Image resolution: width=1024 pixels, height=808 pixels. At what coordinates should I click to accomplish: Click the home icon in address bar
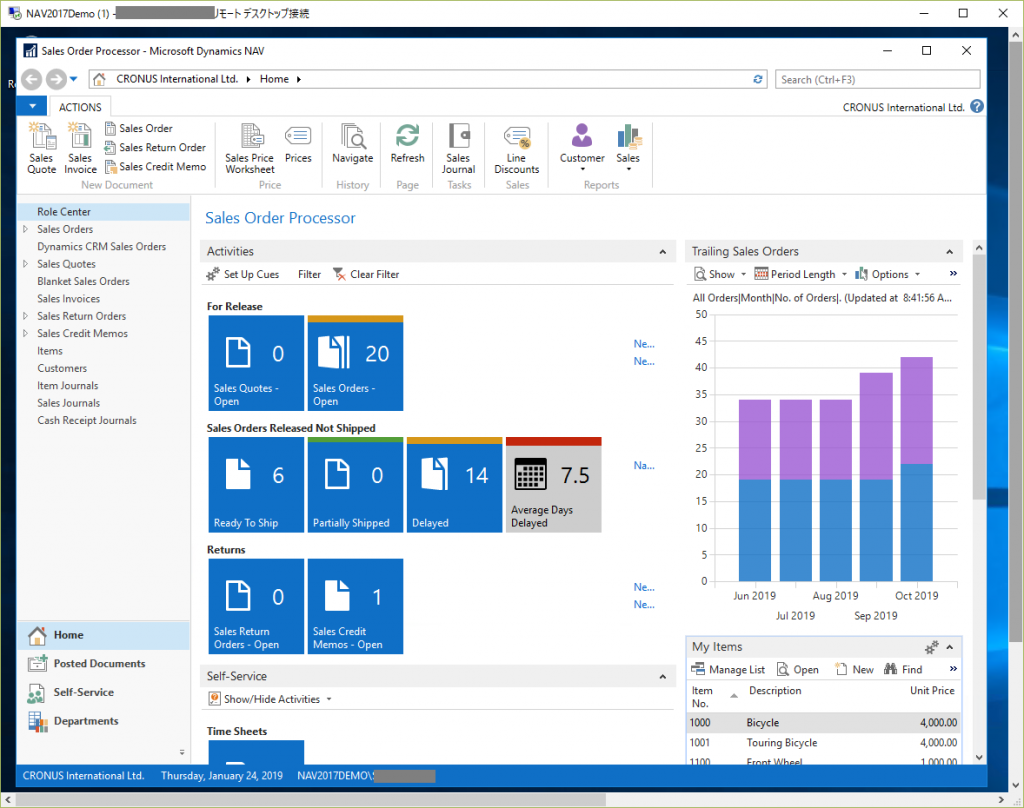tap(99, 79)
